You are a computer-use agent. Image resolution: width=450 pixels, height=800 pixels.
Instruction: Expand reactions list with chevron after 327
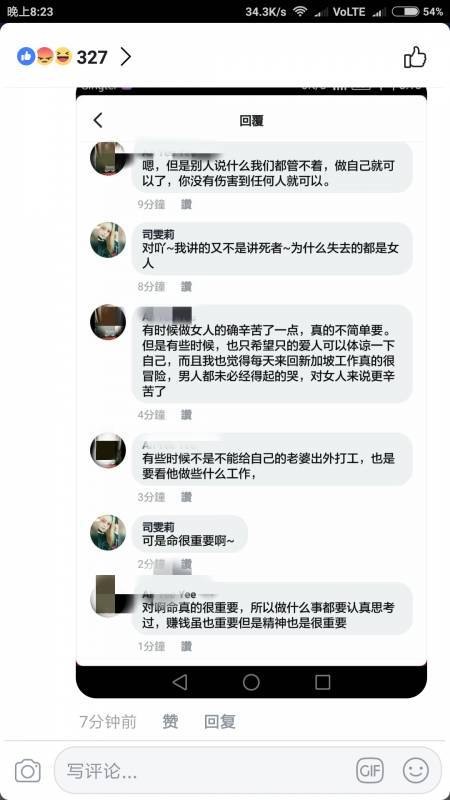(x=126, y=57)
